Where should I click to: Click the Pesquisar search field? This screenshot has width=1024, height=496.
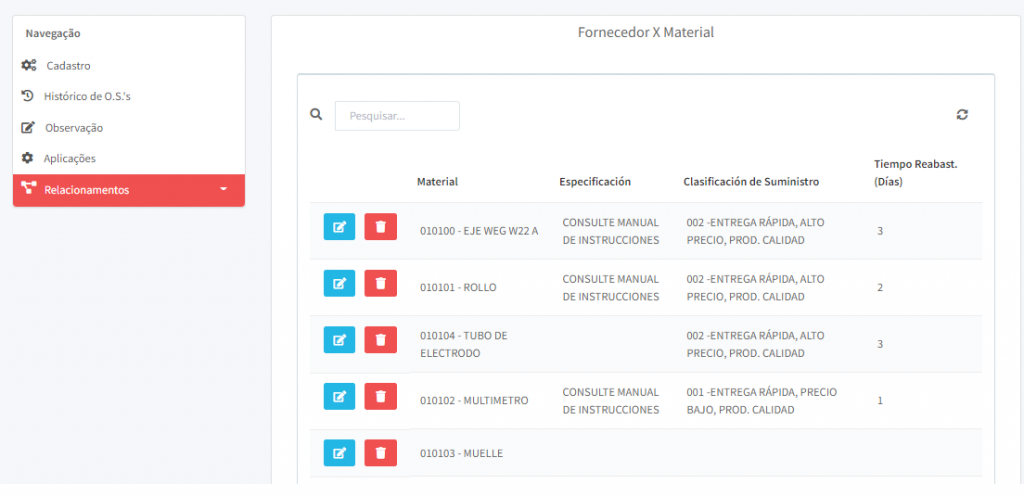coord(397,116)
